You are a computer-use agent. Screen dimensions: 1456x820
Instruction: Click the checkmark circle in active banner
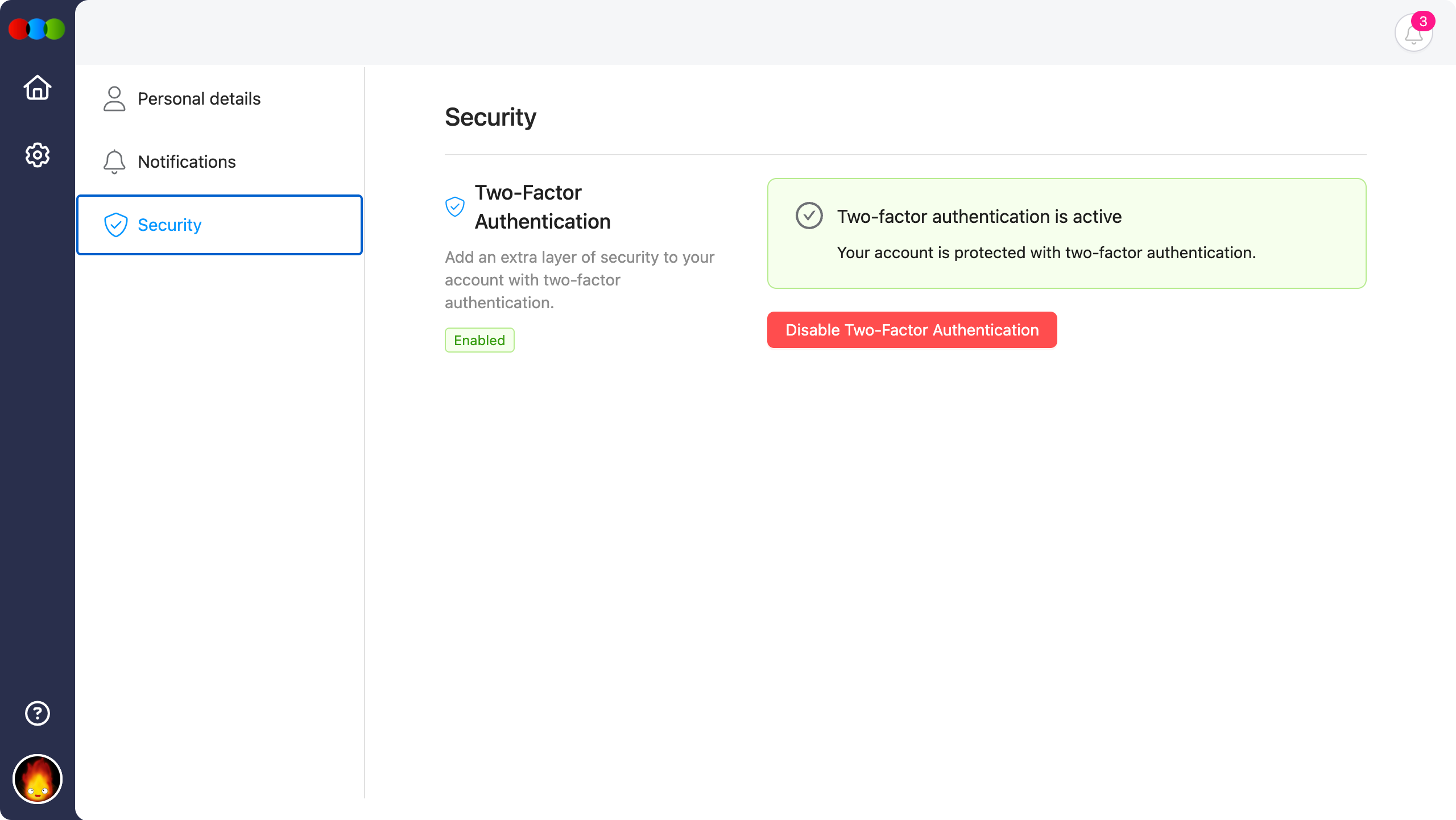pos(809,216)
